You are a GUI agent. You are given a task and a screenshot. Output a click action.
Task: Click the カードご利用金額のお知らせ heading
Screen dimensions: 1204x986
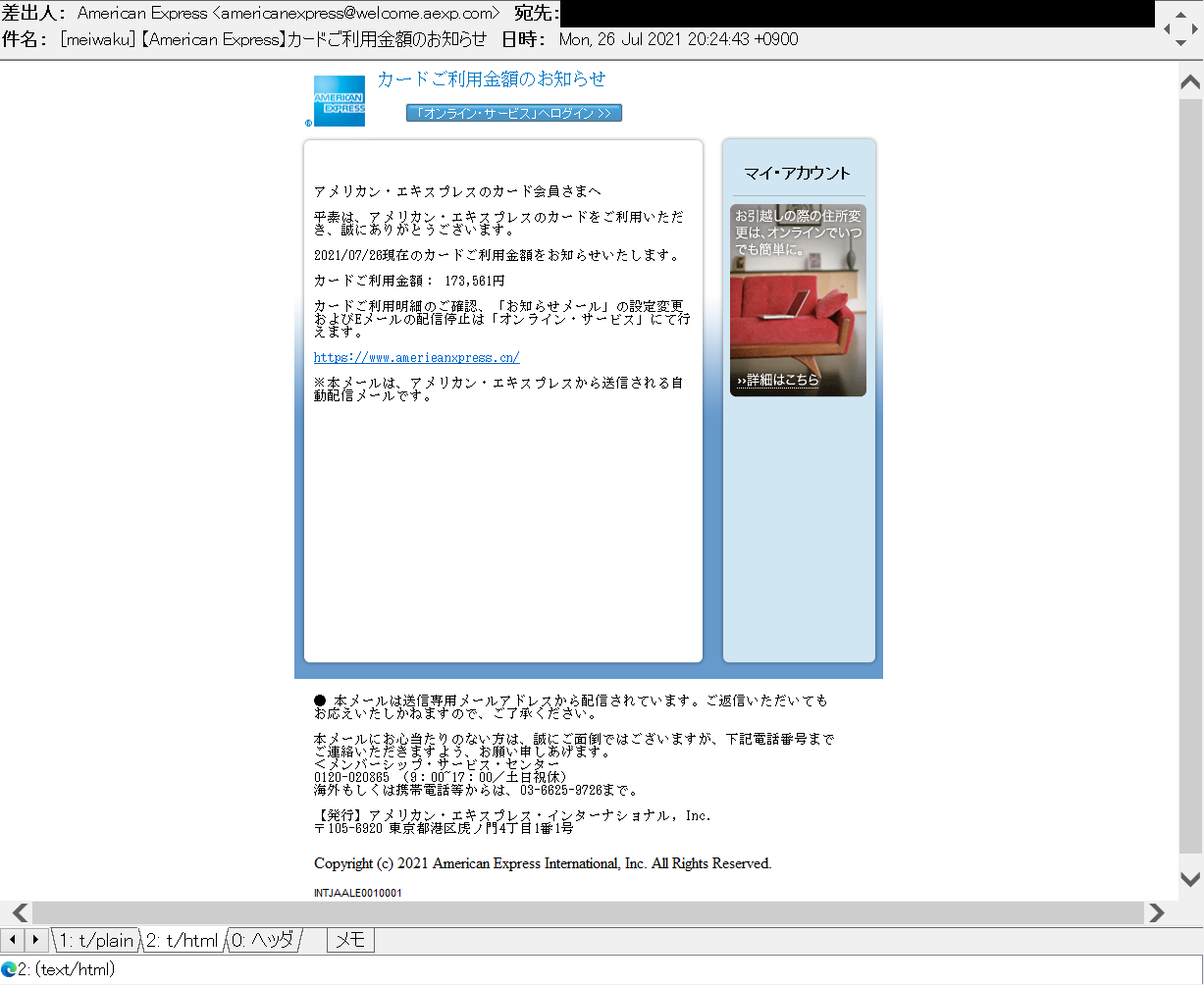(x=492, y=79)
